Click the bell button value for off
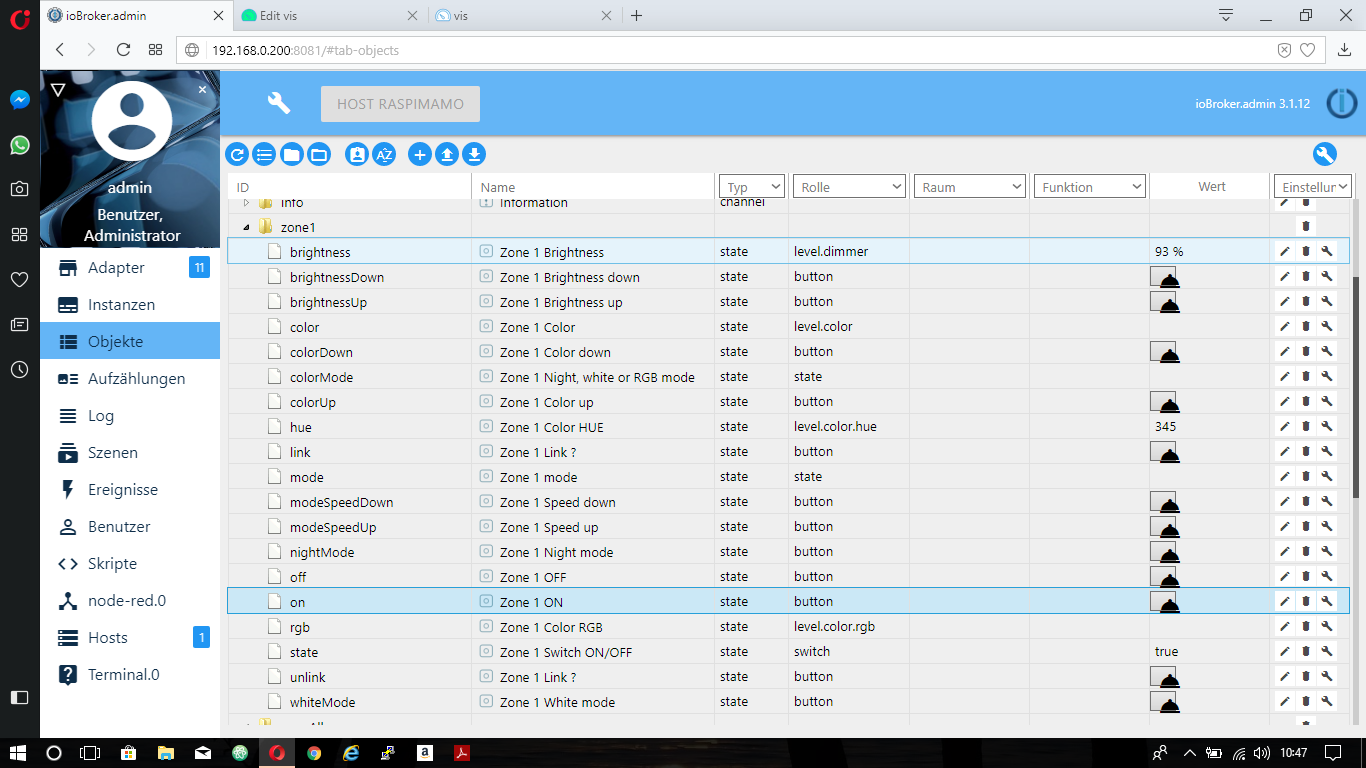This screenshot has height=768, width=1366. pos(1165,577)
